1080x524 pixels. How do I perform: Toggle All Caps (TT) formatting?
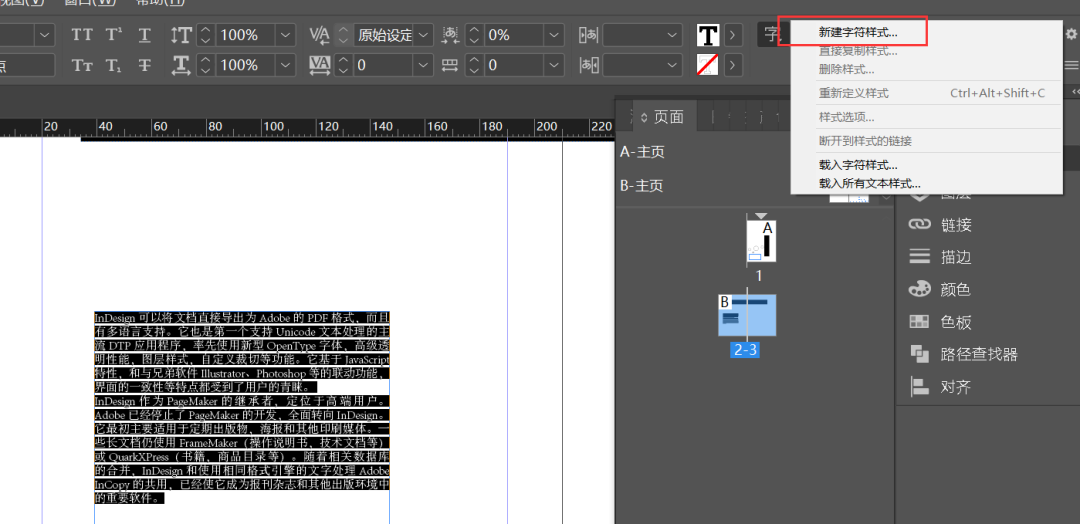click(x=82, y=35)
